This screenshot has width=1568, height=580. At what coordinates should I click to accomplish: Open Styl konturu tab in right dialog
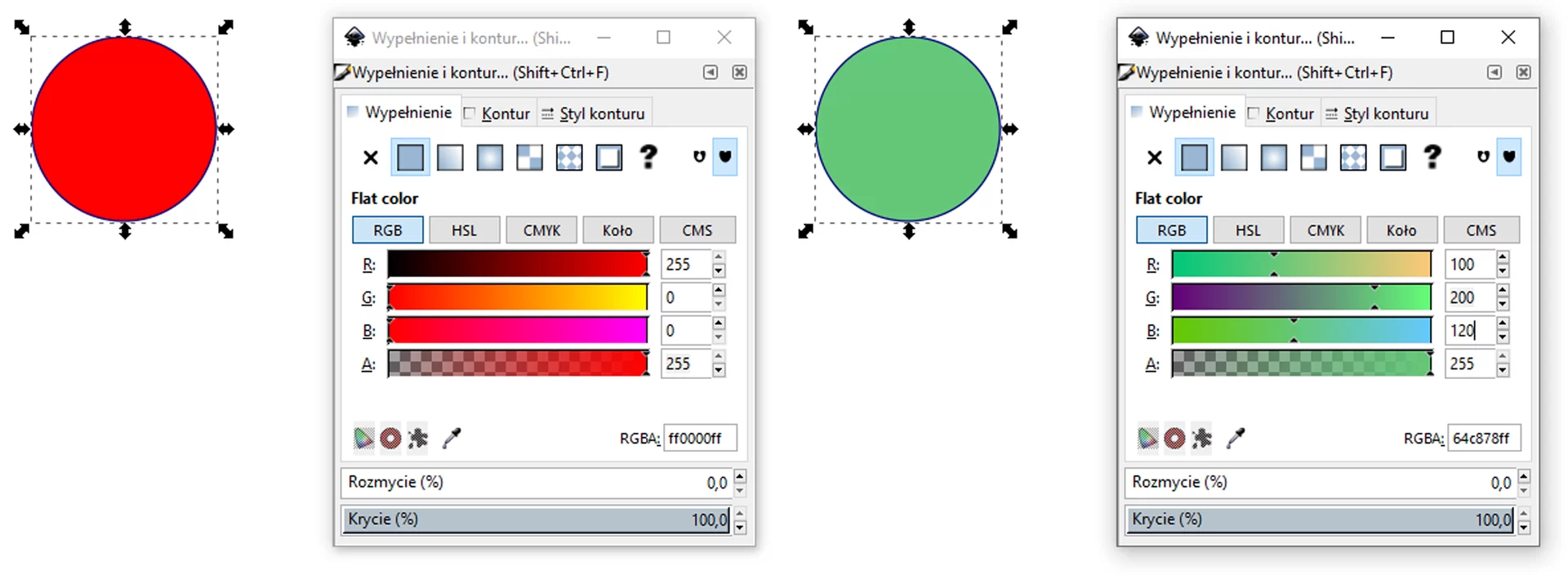tap(1377, 114)
